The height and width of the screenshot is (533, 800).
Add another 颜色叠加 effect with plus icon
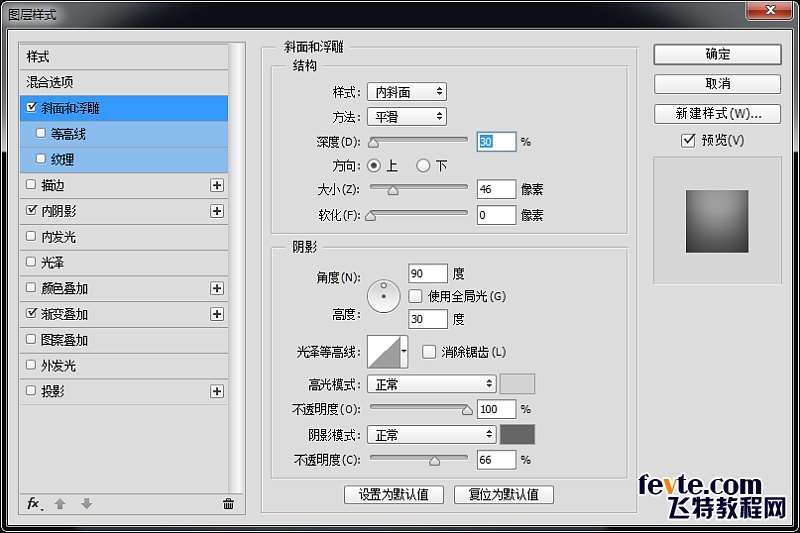[x=217, y=288]
